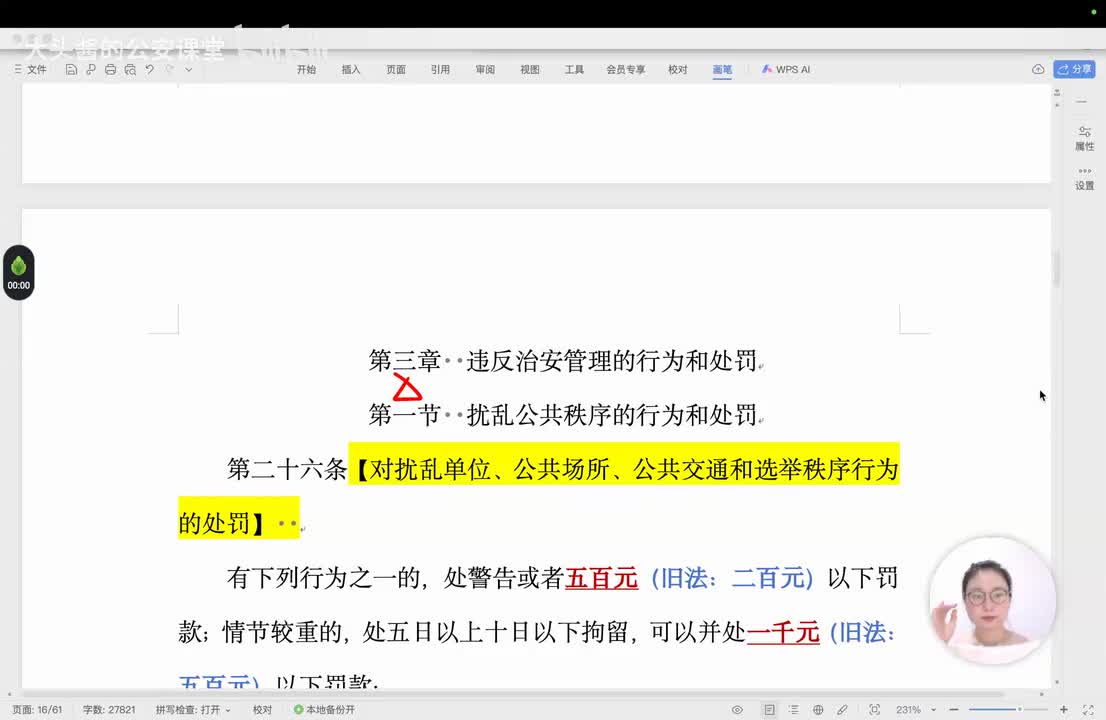The width and height of the screenshot is (1106, 720).
Task: Switch to the 工具 tab
Action: coord(574,69)
